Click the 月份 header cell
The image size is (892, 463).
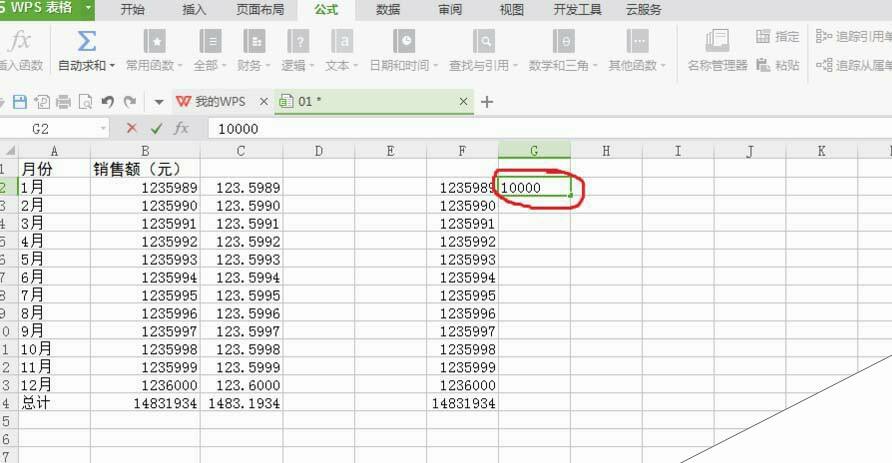[55, 169]
